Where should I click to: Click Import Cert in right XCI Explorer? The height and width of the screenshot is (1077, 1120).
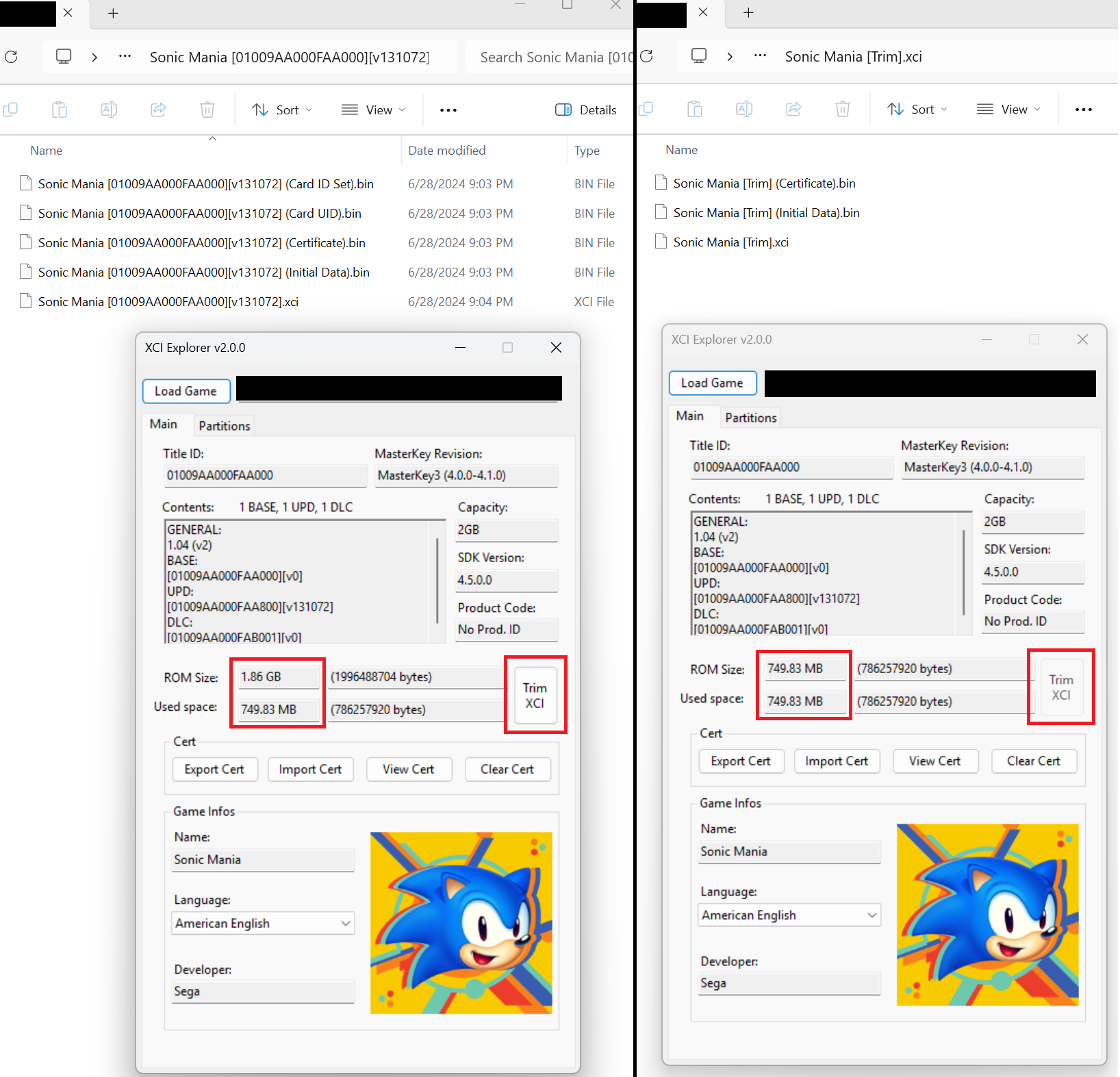coord(837,761)
